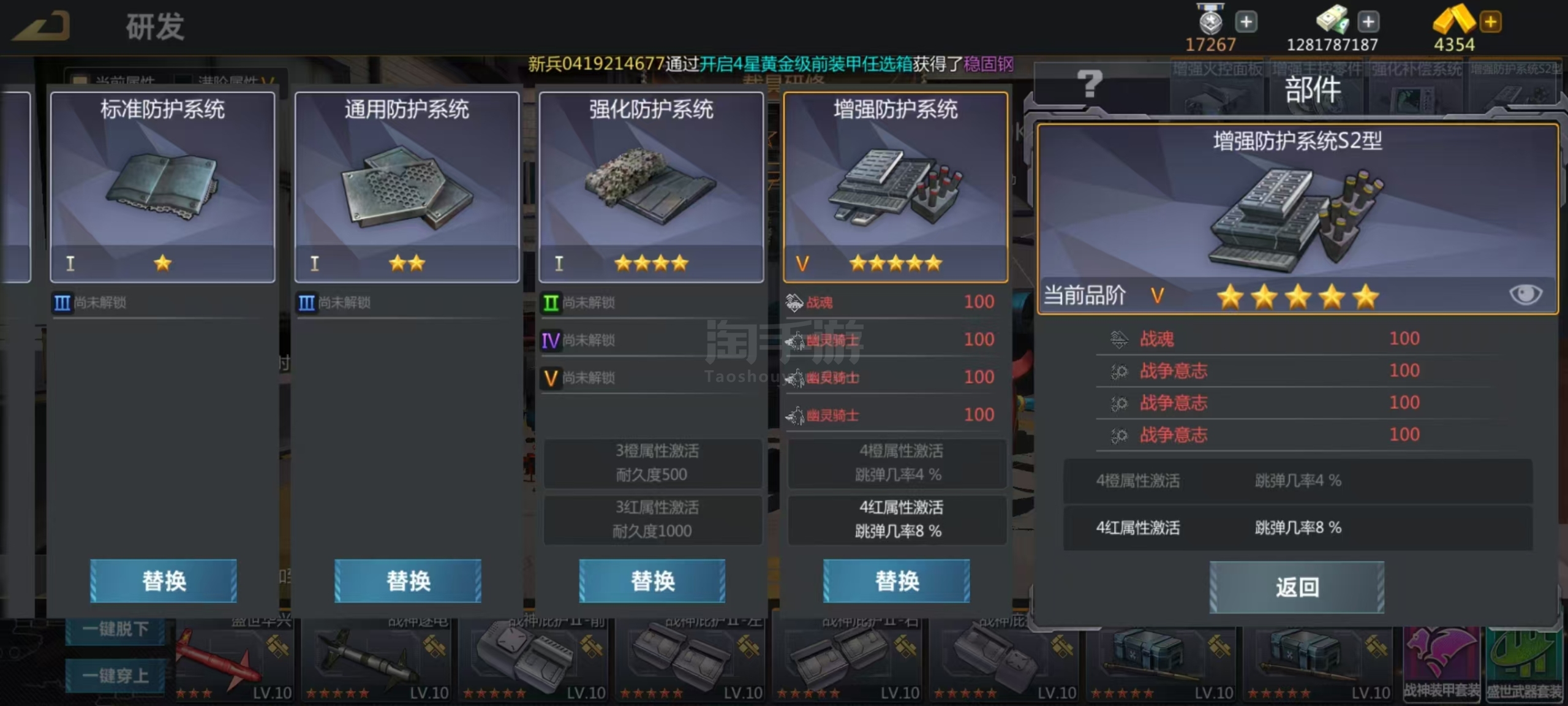
Task: Select the 标准防护系统 card
Action: pyautogui.click(x=162, y=188)
